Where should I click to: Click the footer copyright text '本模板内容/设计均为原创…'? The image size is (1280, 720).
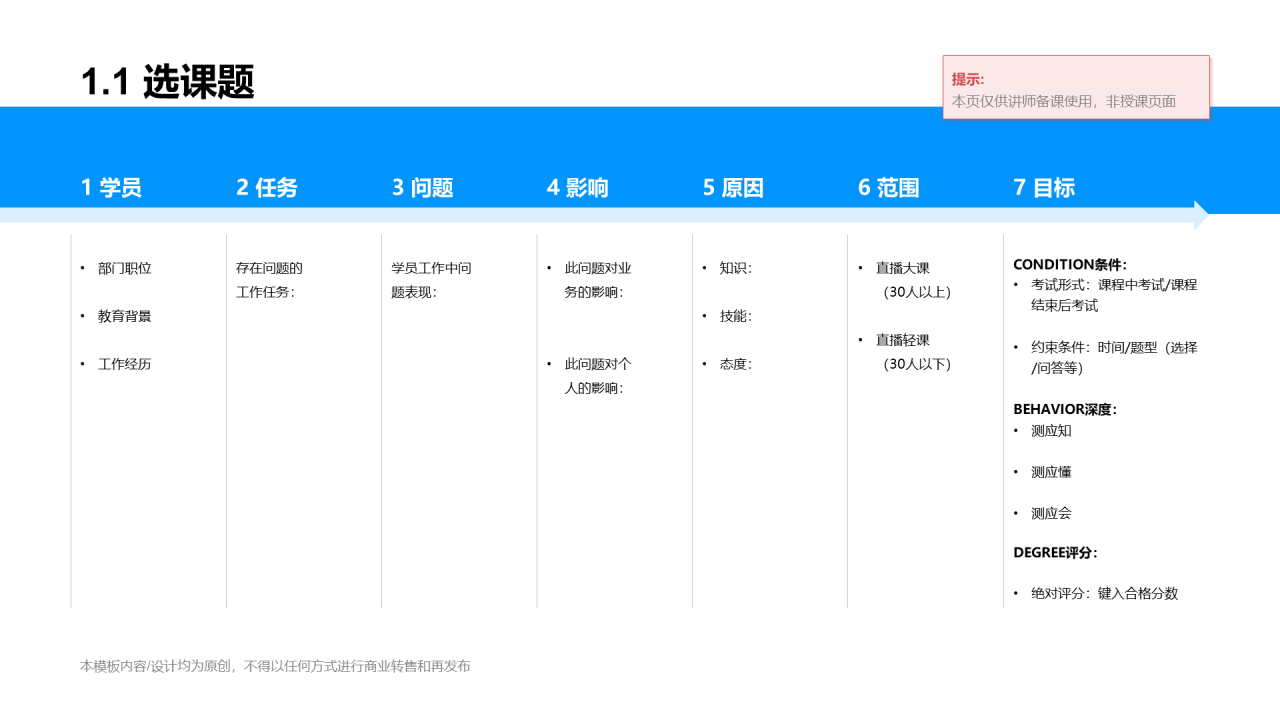[x=275, y=666]
